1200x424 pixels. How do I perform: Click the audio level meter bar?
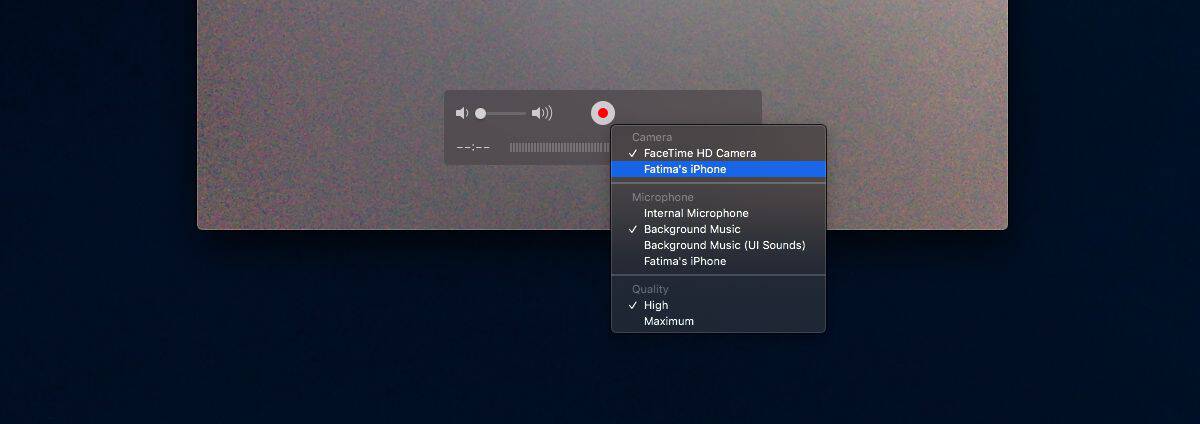pyautogui.click(x=560, y=148)
